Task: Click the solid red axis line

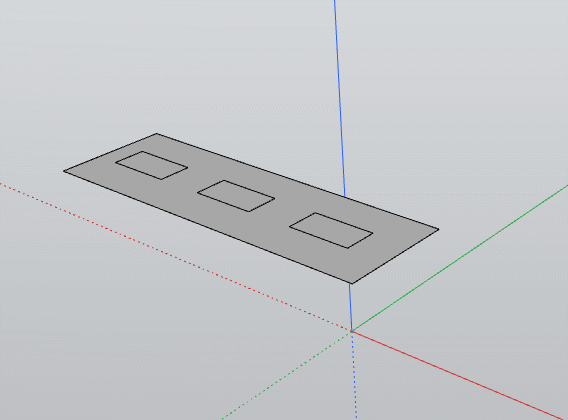Action: [458, 375]
